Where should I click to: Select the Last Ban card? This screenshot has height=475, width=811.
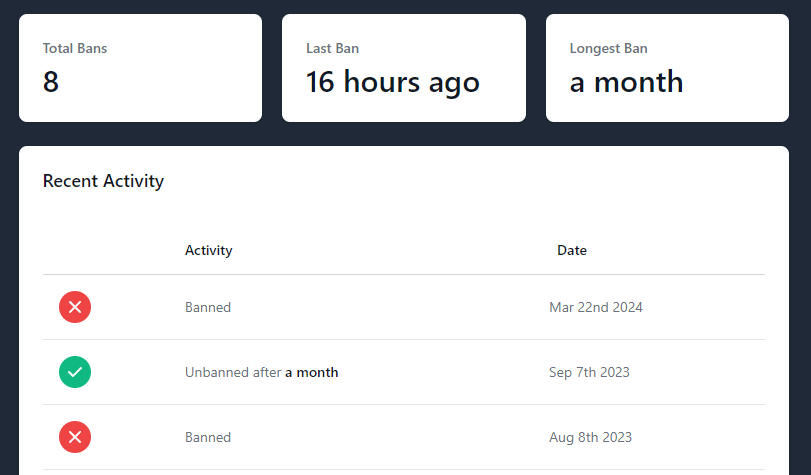click(x=403, y=68)
